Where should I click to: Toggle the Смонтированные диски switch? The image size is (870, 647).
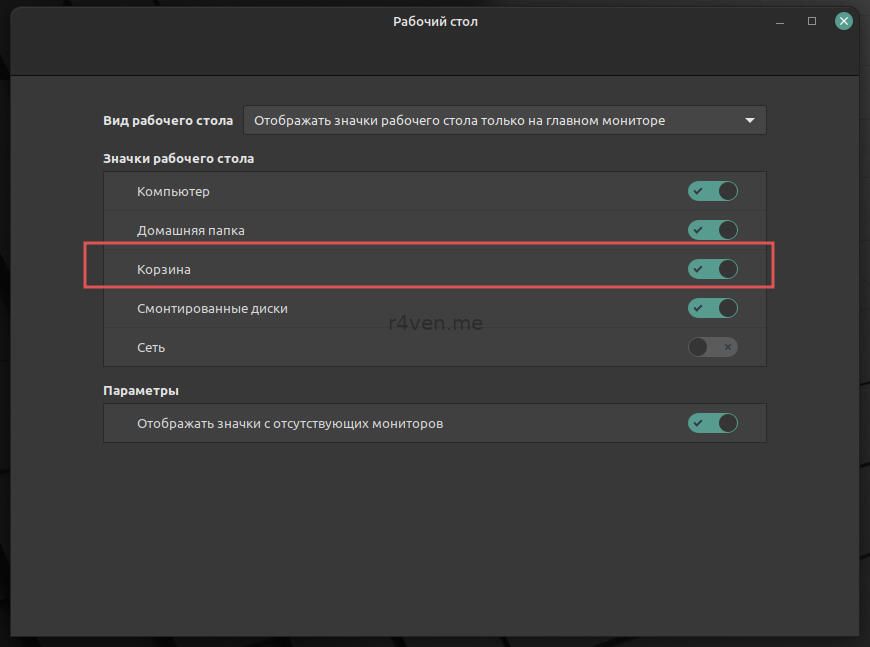[x=712, y=308]
